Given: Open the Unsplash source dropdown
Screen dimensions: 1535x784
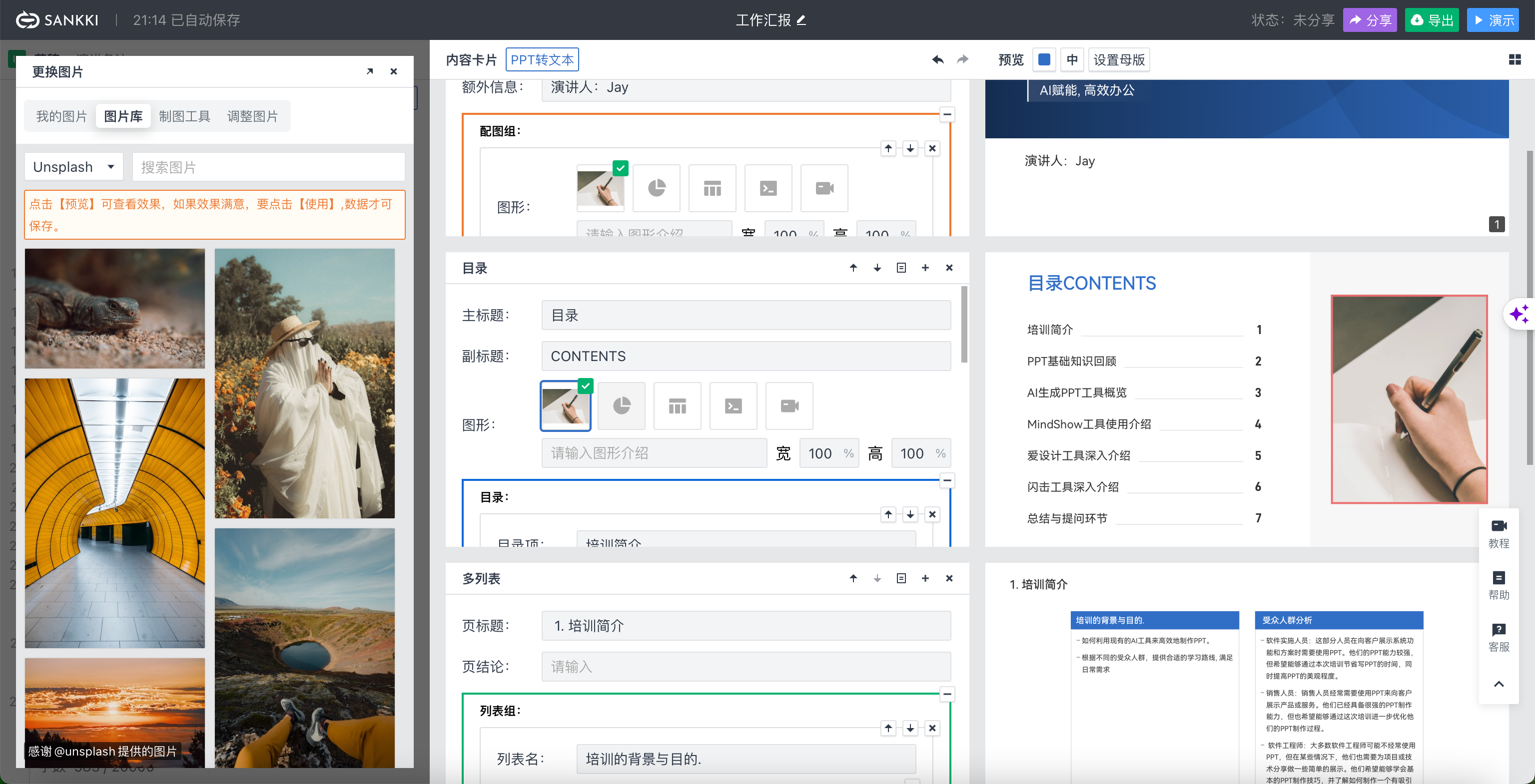Looking at the screenshot, I should pos(74,167).
